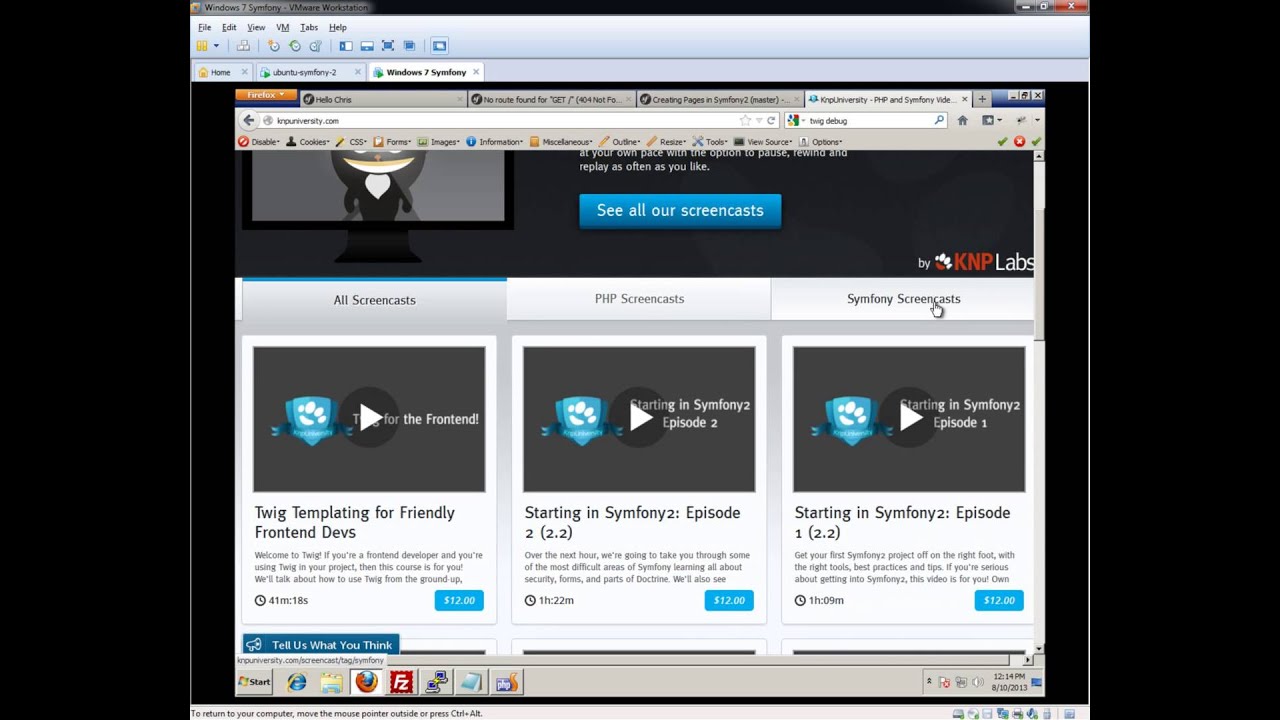Open the VMware Edit menu
The width and height of the screenshot is (1280, 720).
[229, 27]
